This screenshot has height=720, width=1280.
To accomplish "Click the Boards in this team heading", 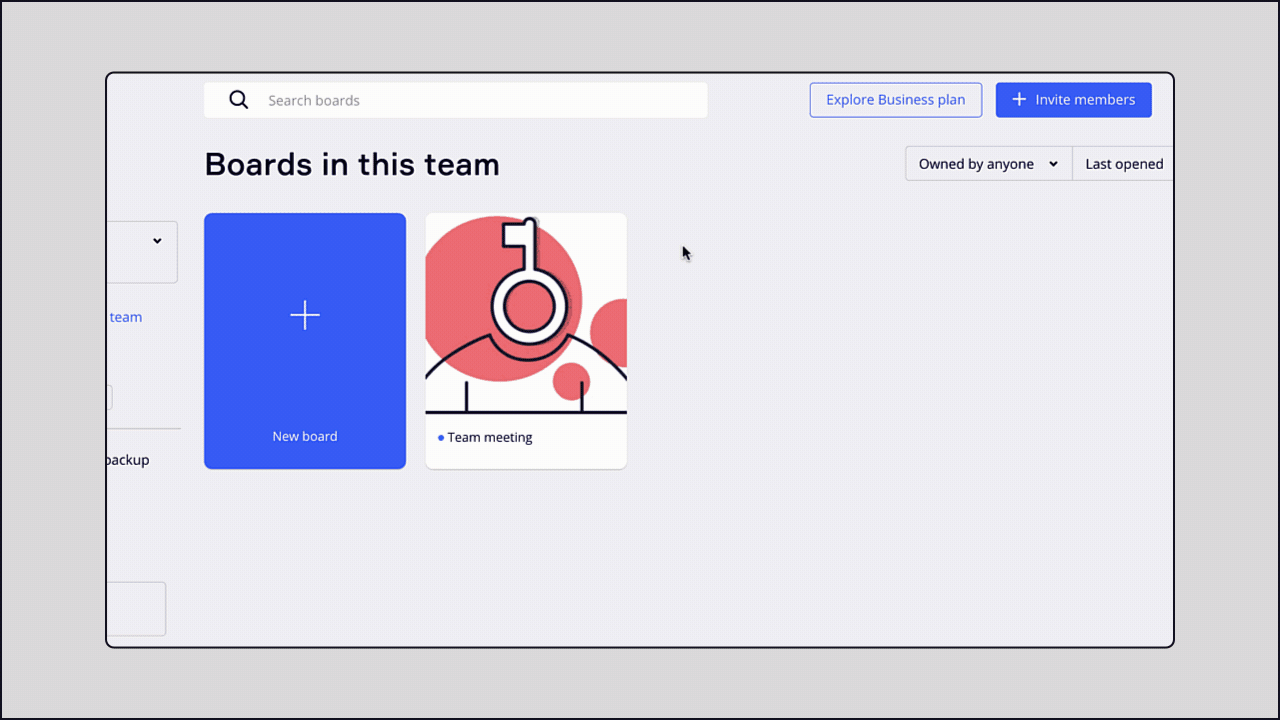I will tap(352, 164).
